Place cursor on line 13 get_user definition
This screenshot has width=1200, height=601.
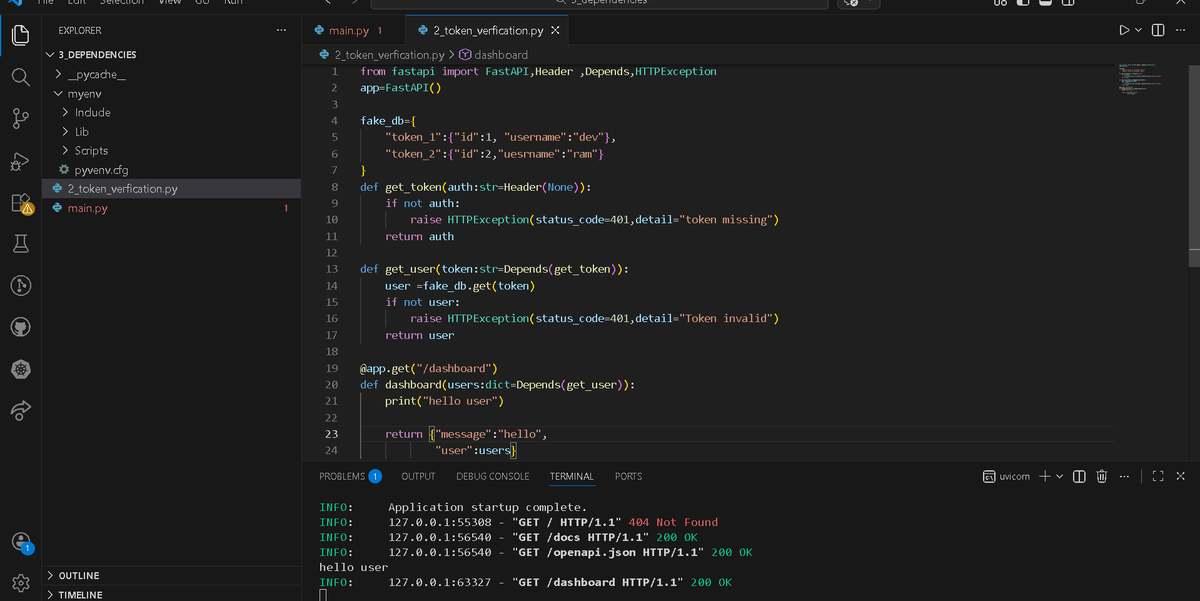pos(494,269)
